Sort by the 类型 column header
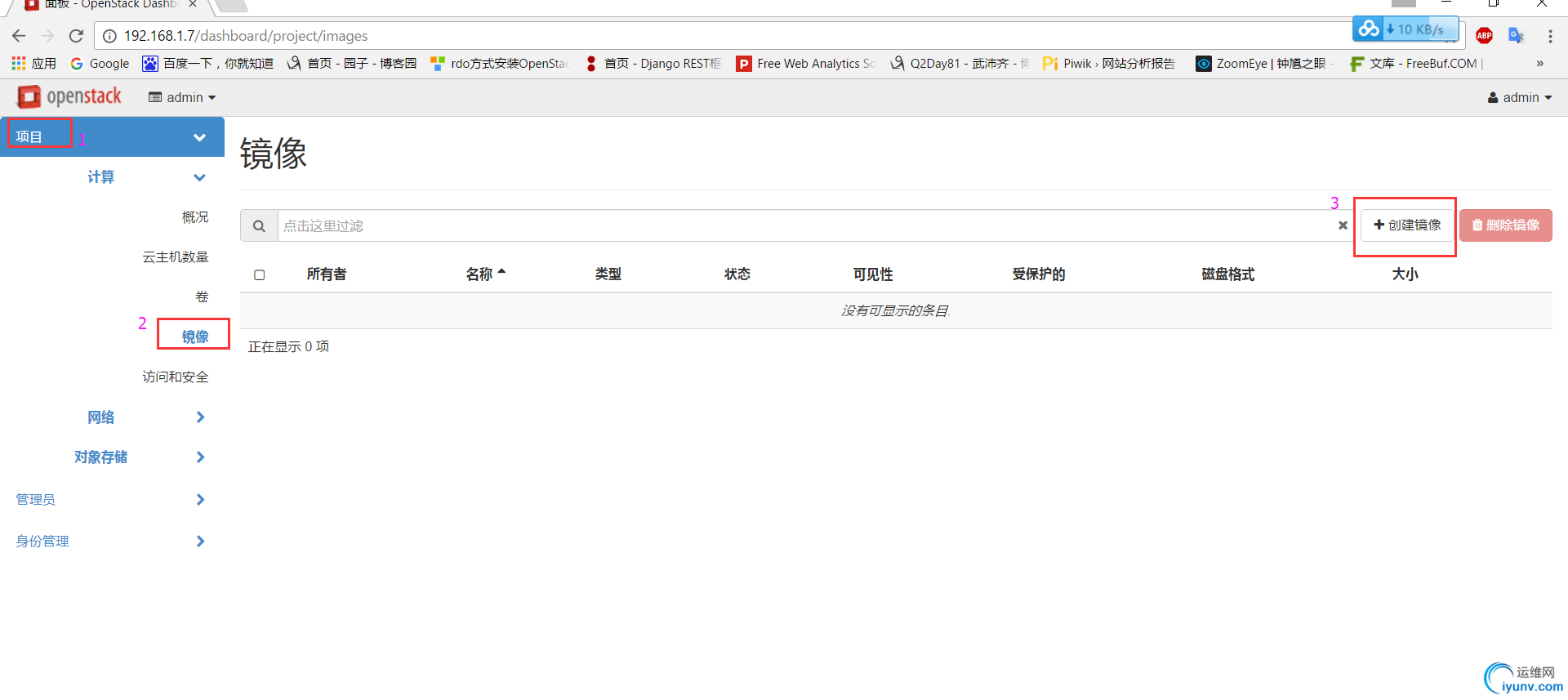Viewport: 1568px width, 700px height. (x=608, y=274)
